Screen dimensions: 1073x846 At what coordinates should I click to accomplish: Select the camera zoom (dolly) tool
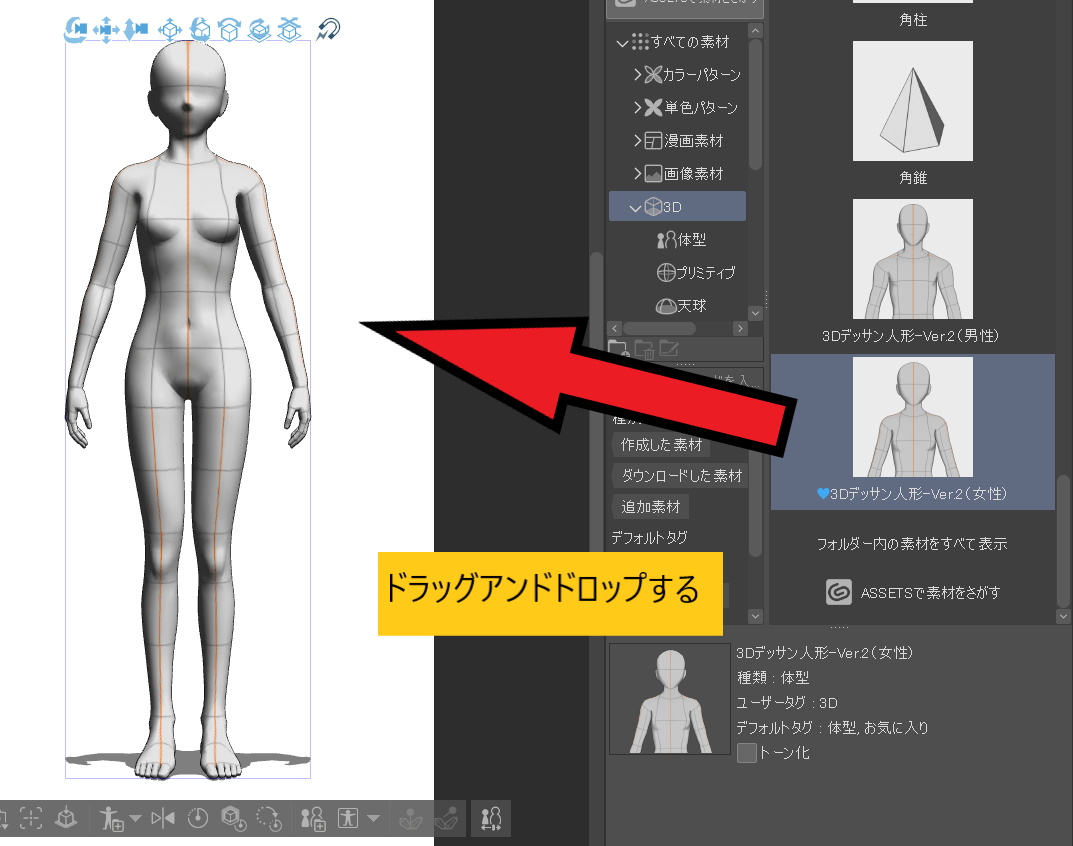pos(136,30)
